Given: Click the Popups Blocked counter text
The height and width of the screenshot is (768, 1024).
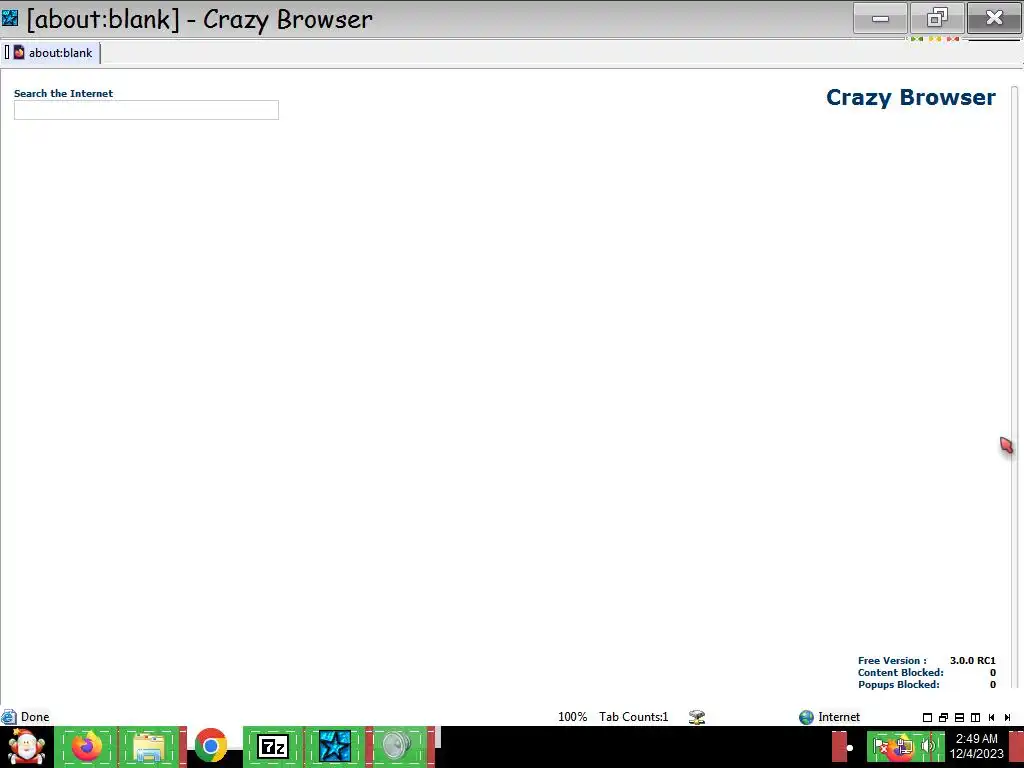Looking at the screenshot, I should pyautogui.click(x=927, y=684).
